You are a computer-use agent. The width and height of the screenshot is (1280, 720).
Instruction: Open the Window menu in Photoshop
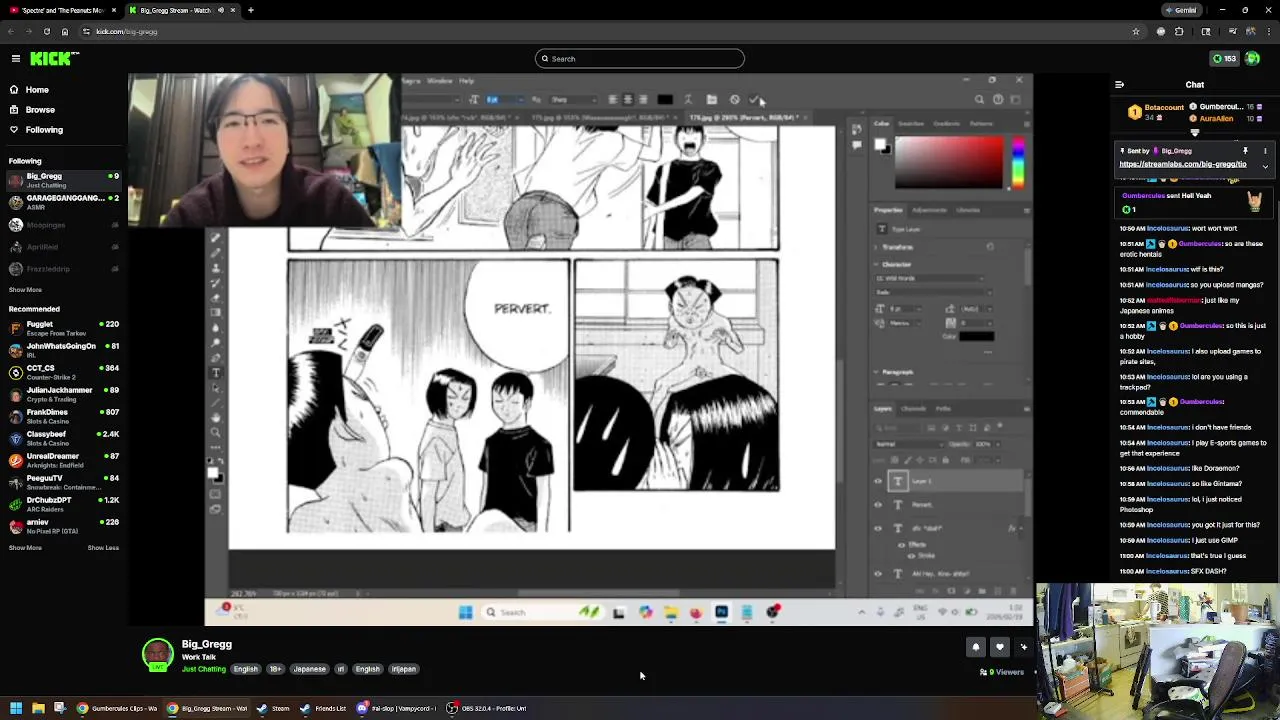coord(440,81)
